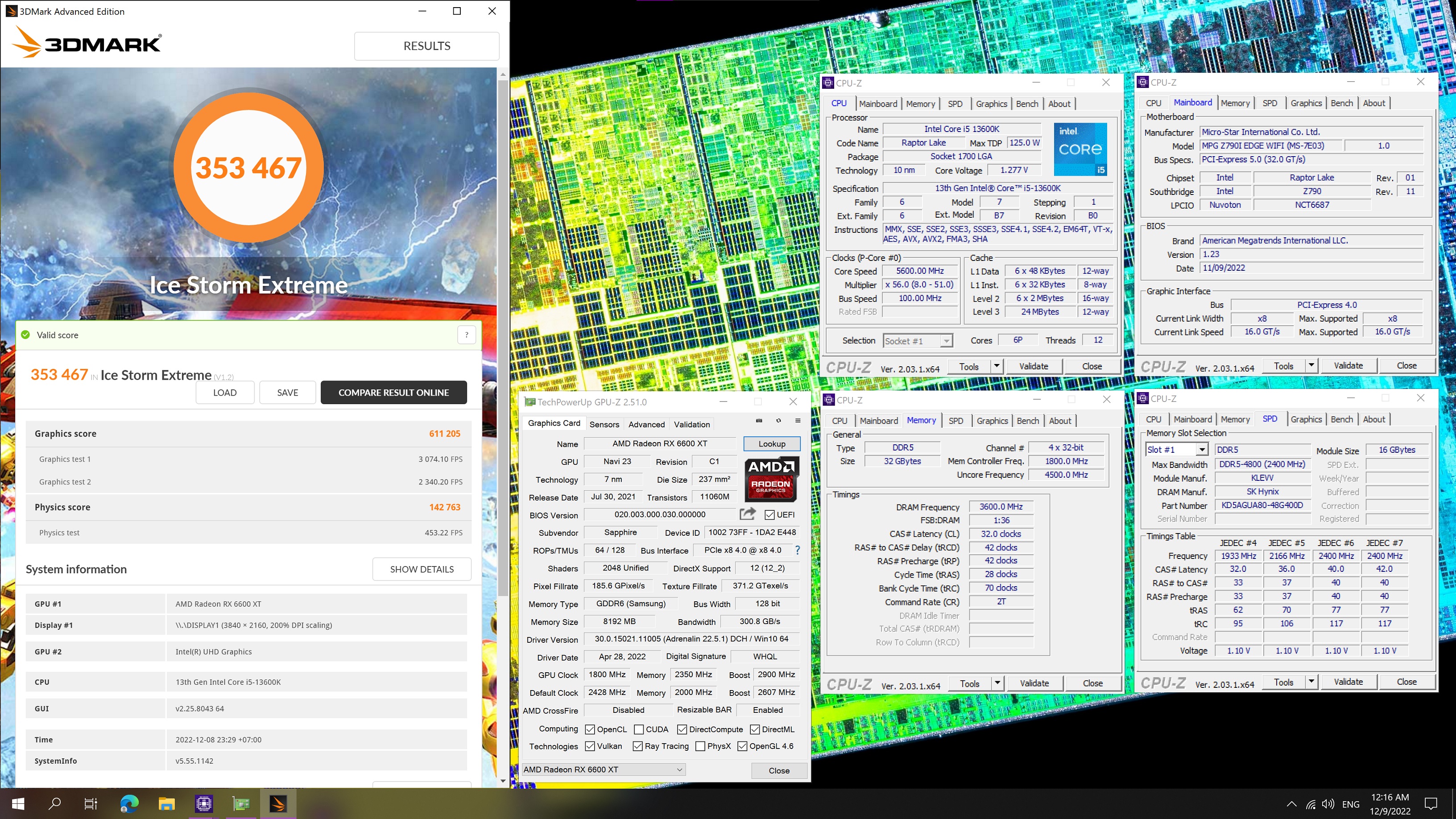Image resolution: width=1456 pixels, height=819 pixels.
Task: Click the RESULTS button in 3DMark
Action: click(x=427, y=46)
